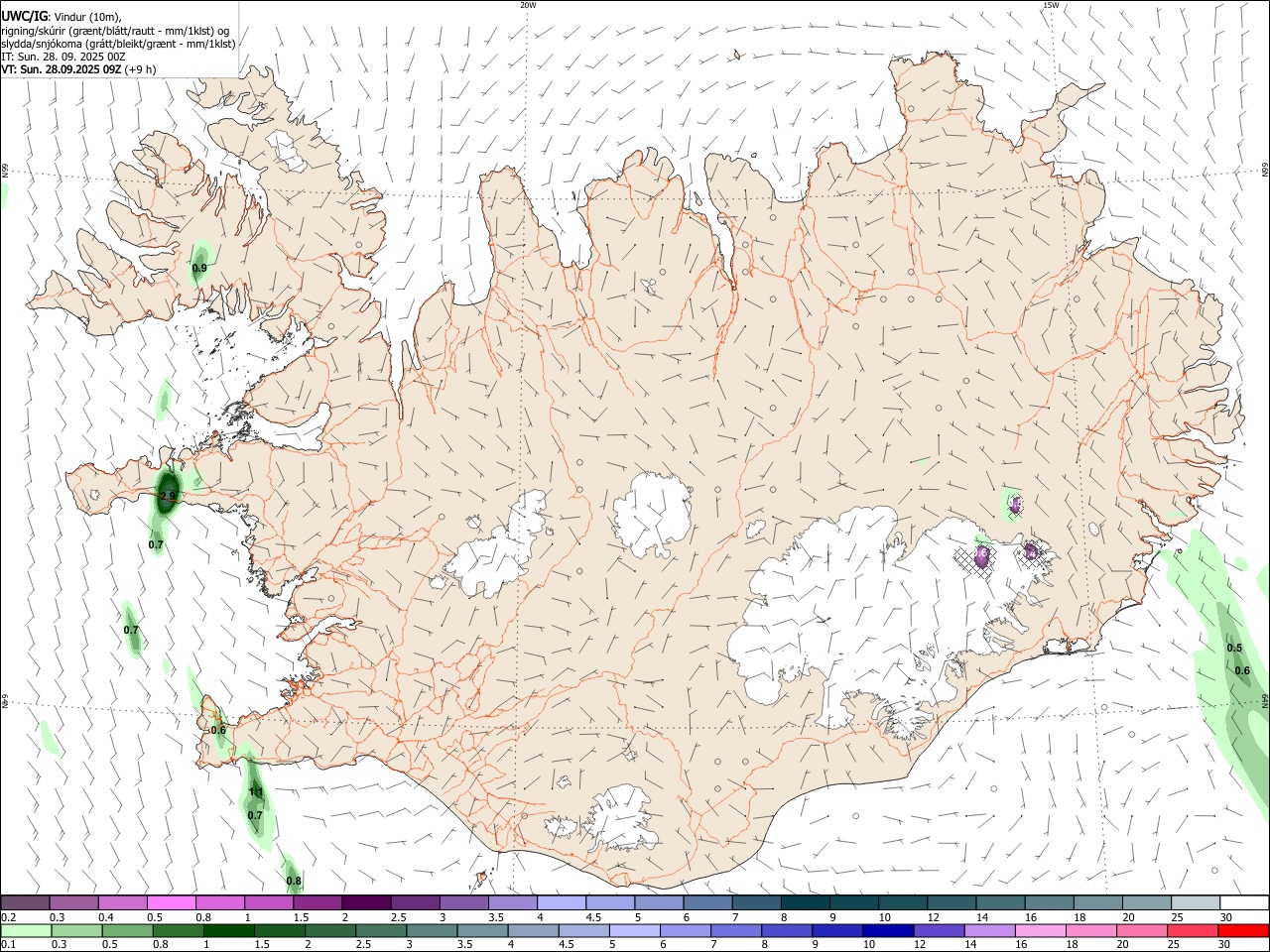
Task: Click the grey-blue 4 rain-scale swatch
Action: [x=533, y=930]
